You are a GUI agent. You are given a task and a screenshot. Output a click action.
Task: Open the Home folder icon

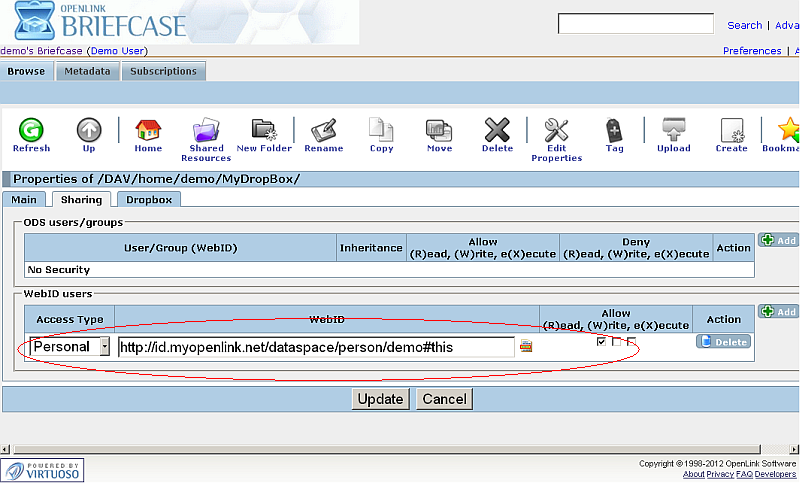(148, 135)
